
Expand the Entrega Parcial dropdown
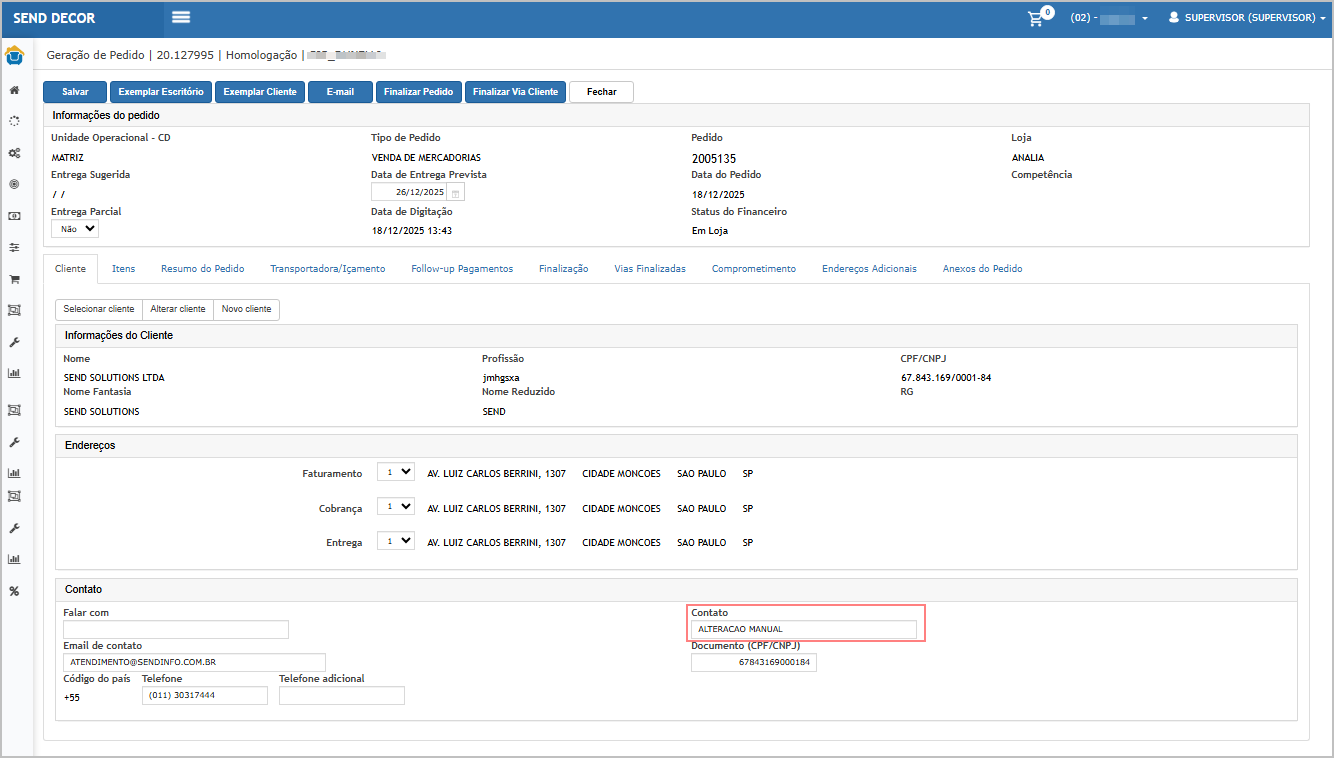[75, 229]
